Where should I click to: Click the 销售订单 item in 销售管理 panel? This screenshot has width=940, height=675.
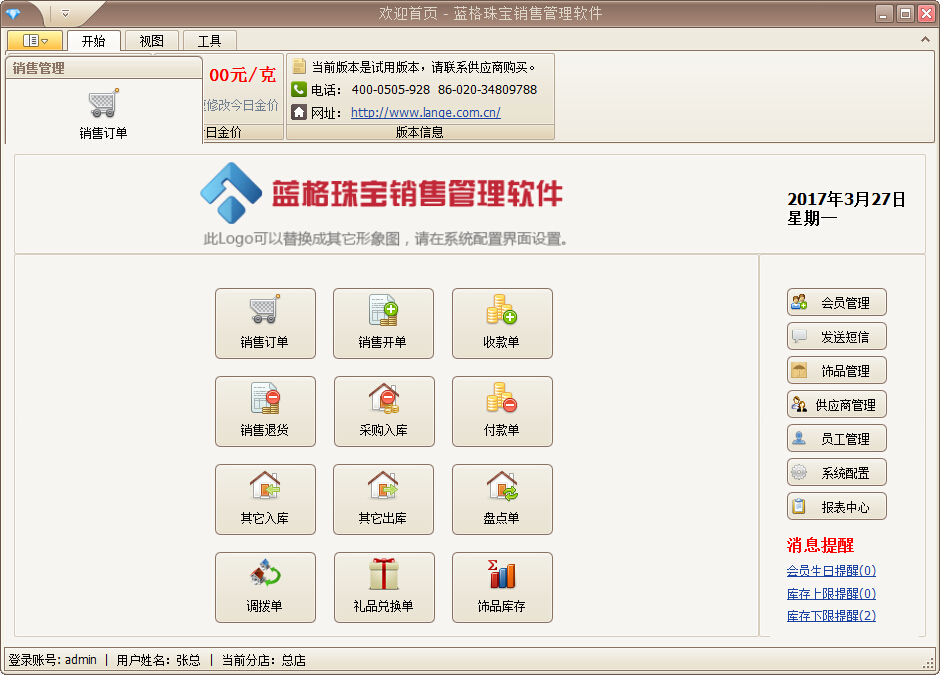(x=104, y=114)
